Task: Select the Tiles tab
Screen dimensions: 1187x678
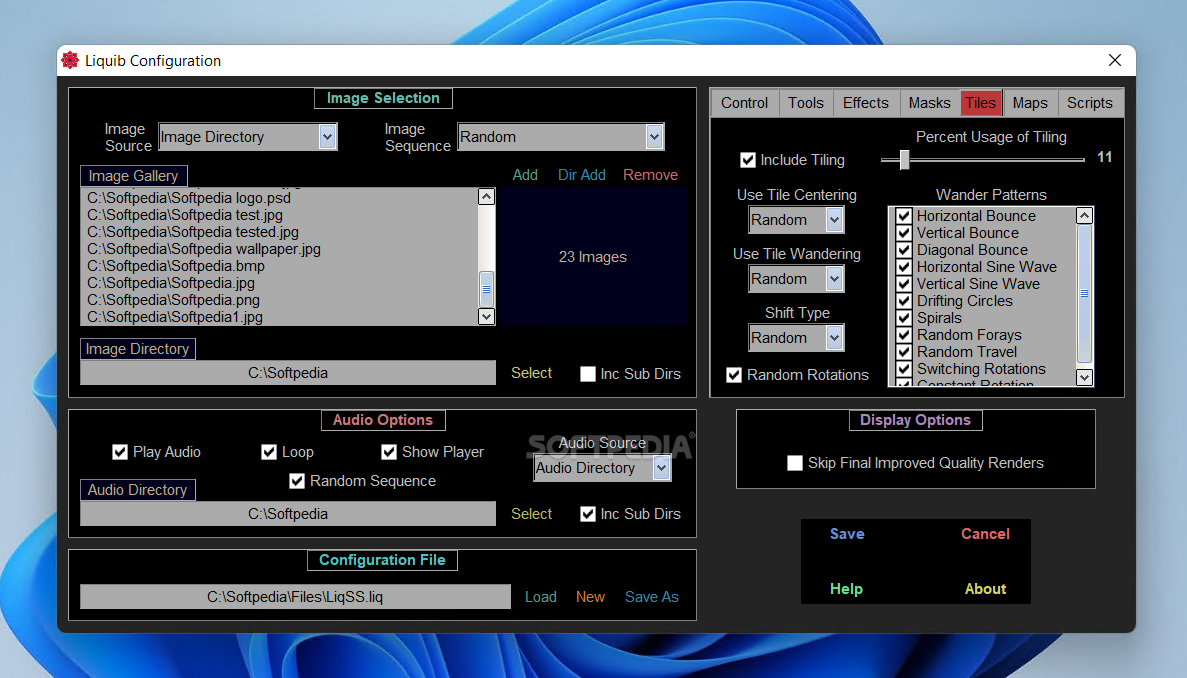Action: pyautogui.click(x=980, y=103)
